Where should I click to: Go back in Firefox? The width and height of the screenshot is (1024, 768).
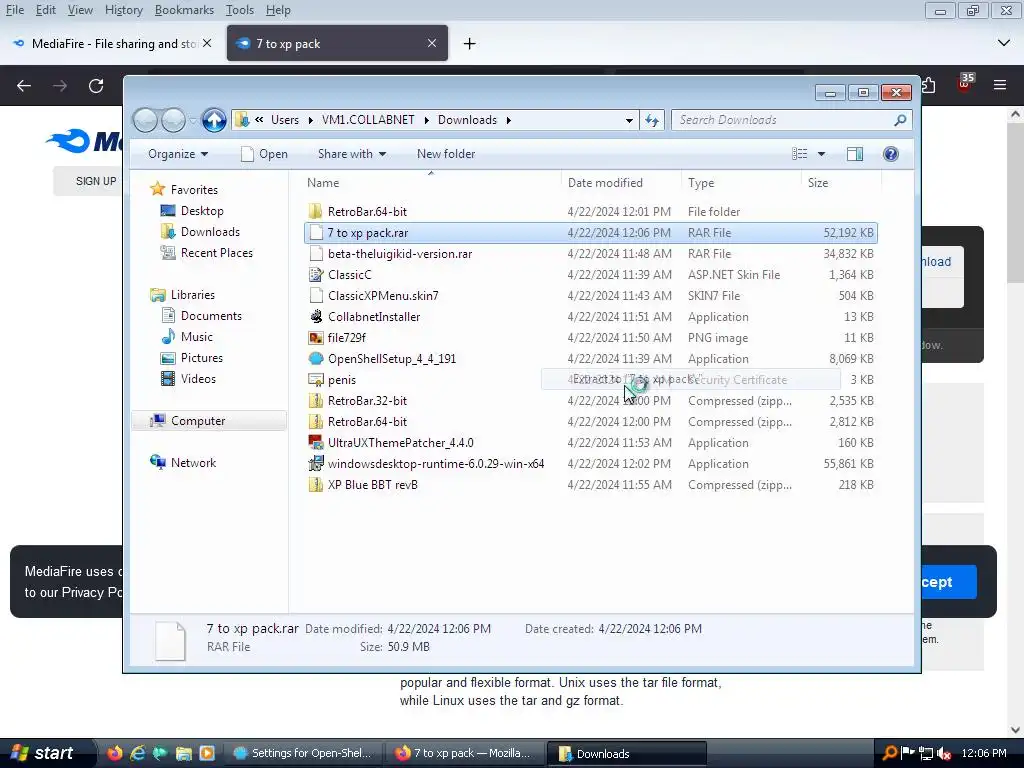click(x=24, y=86)
